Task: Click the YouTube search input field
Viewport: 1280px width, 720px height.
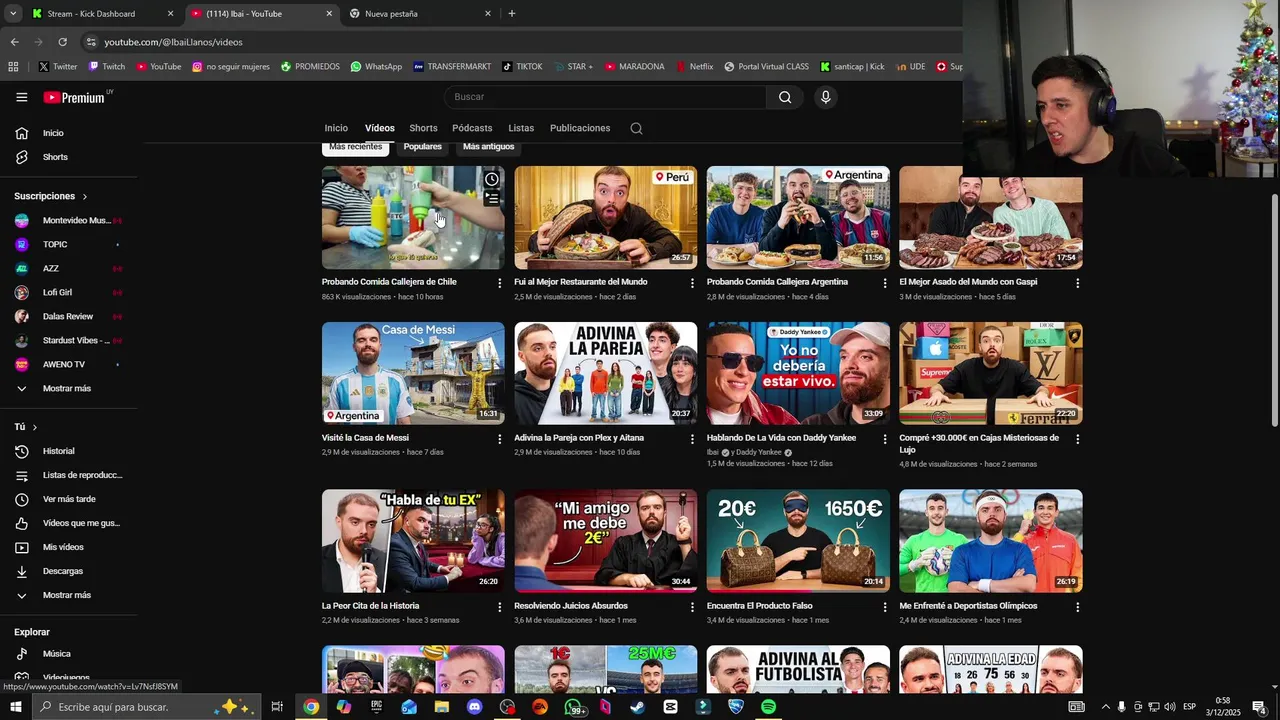Action: point(605,97)
